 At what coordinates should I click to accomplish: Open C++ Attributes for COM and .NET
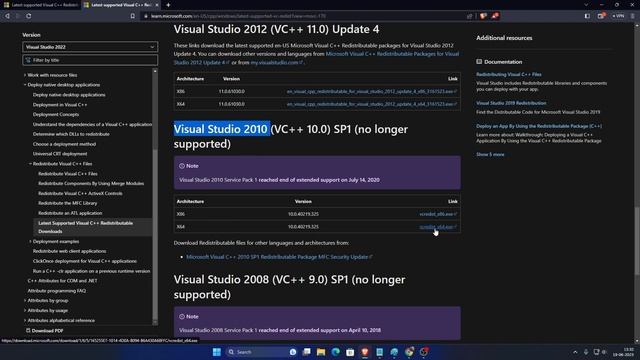coord(62,281)
